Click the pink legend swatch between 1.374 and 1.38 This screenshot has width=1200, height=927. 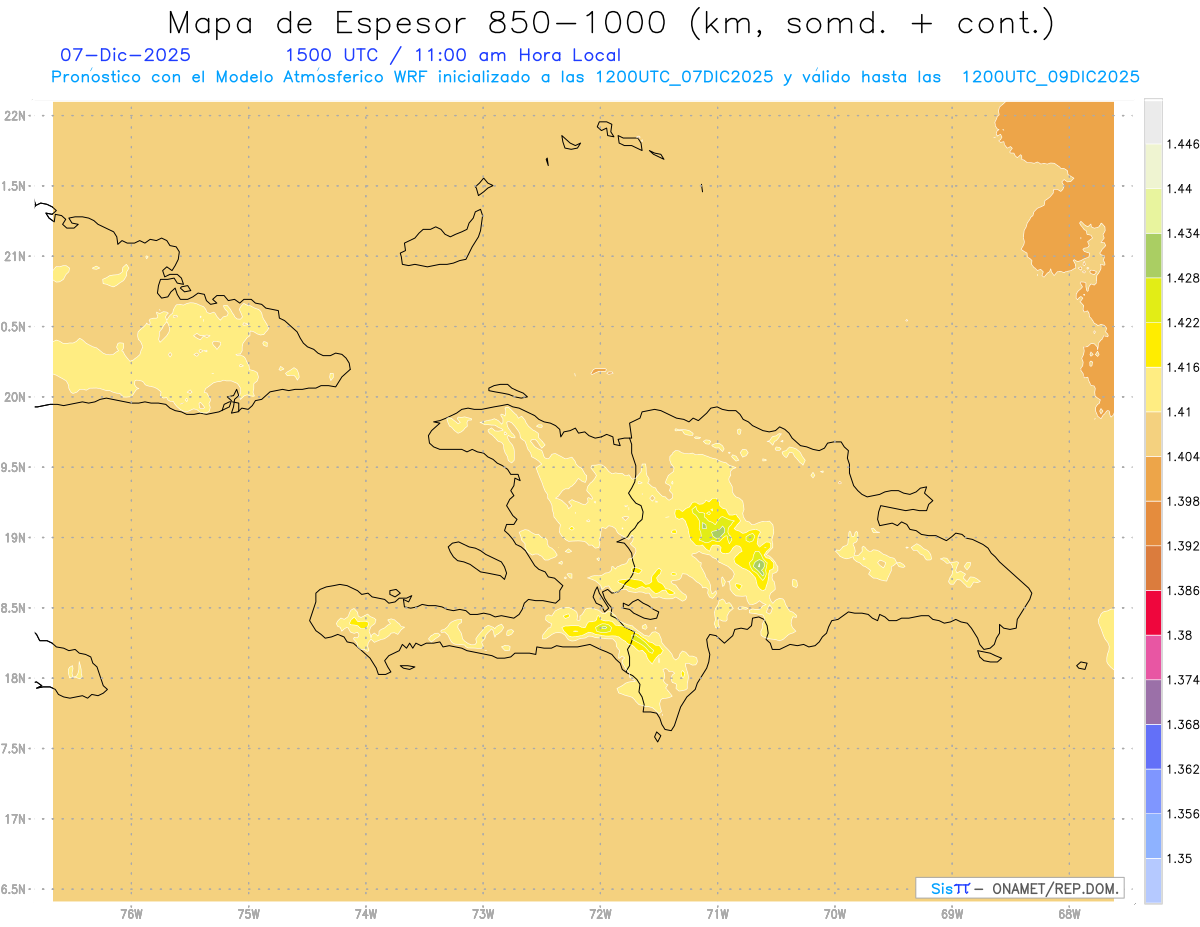(x=1153, y=657)
